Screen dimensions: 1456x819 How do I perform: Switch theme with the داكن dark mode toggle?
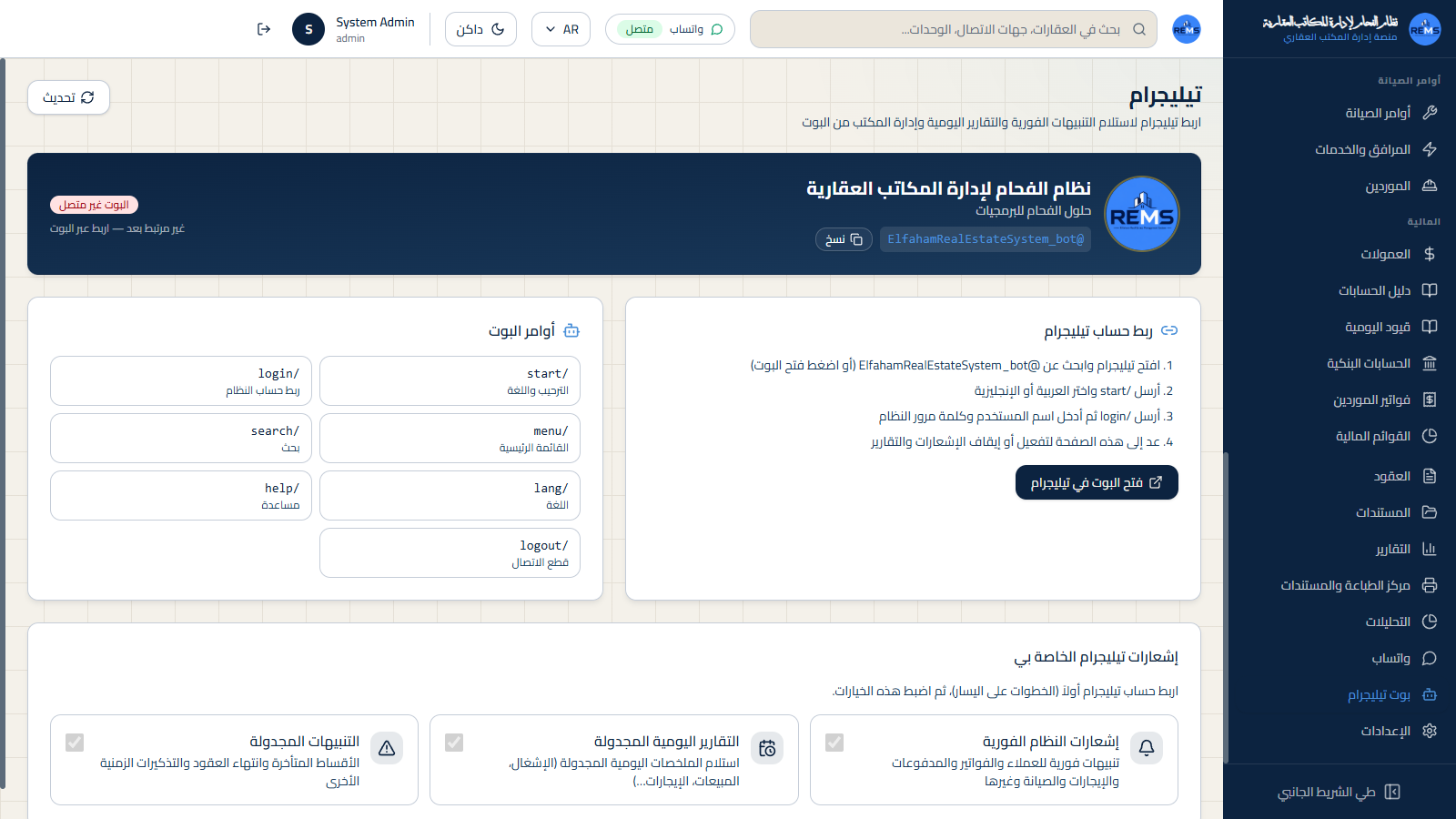coord(480,29)
